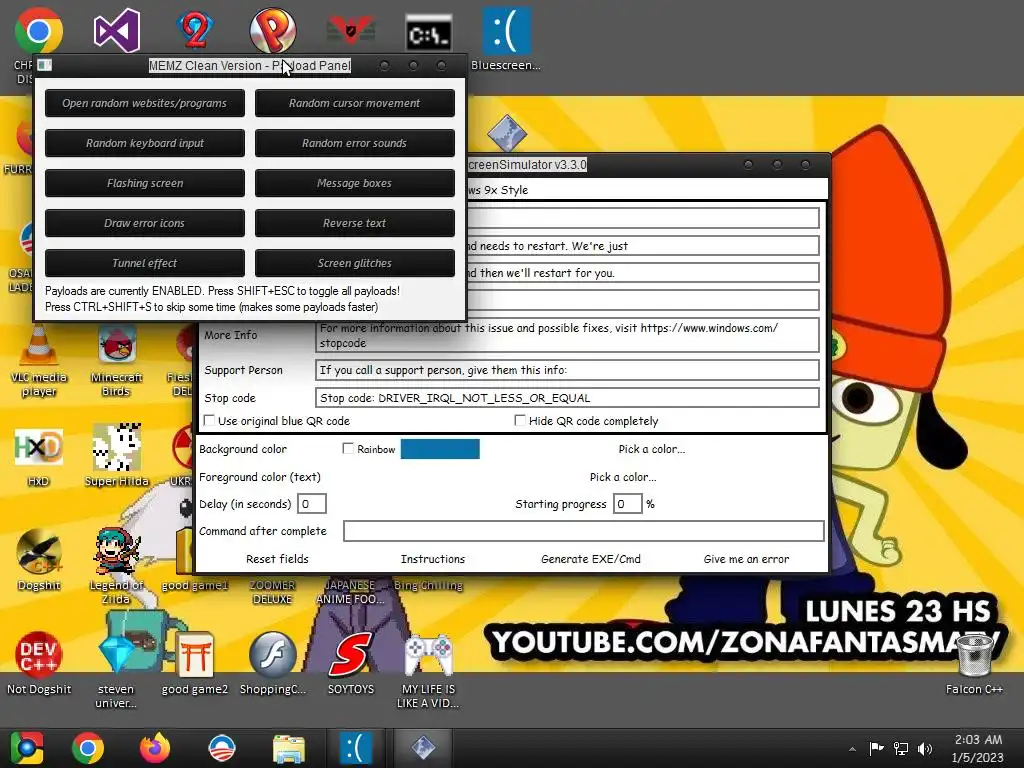This screenshot has width=1024, height=768.
Task: Open File Explorer folder in taskbar
Action: click(x=289, y=748)
